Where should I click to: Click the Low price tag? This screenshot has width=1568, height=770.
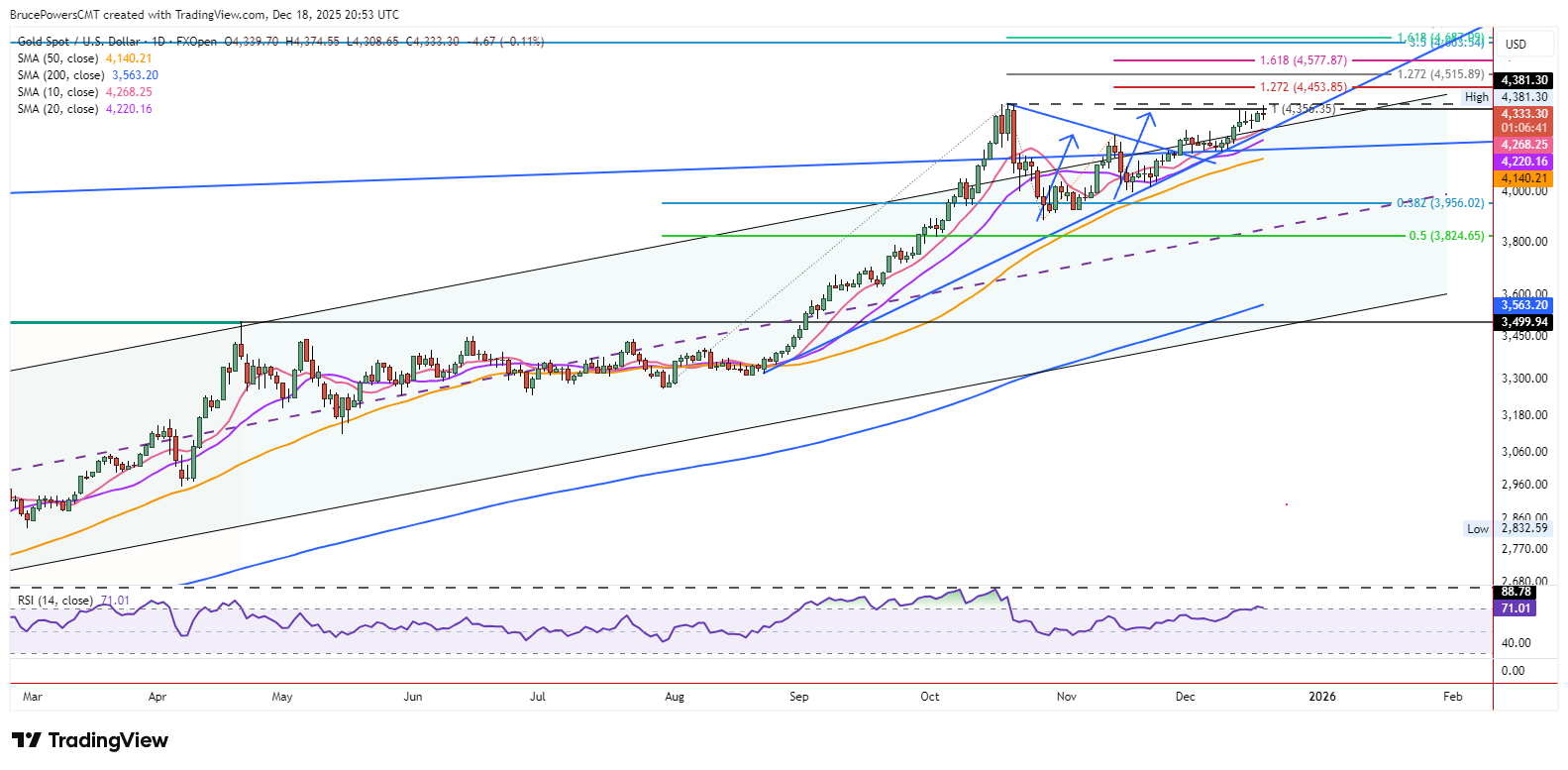pos(1477,528)
